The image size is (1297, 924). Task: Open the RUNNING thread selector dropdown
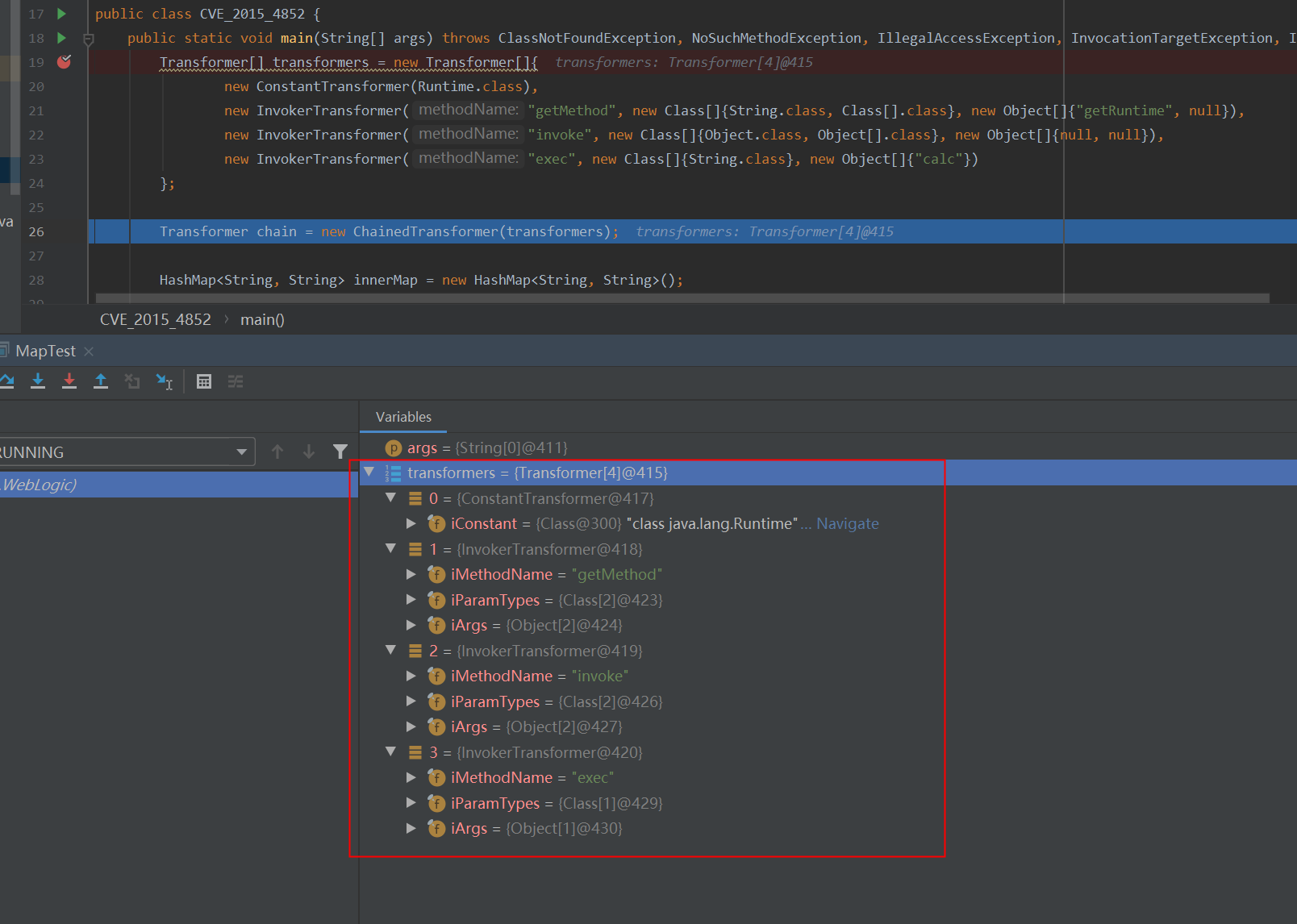pos(127,452)
